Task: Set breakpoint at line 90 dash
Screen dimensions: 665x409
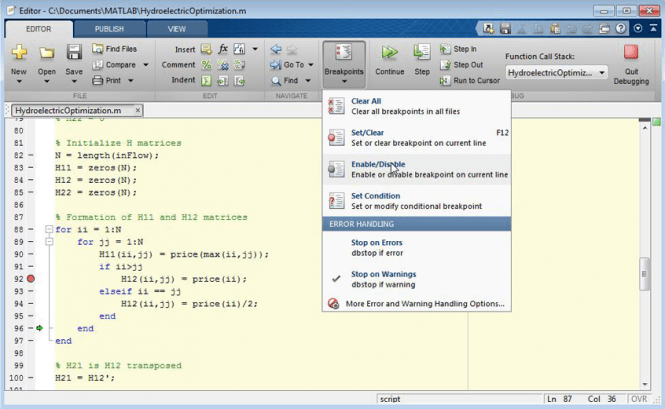Action: pyautogui.click(x=31, y=254)
